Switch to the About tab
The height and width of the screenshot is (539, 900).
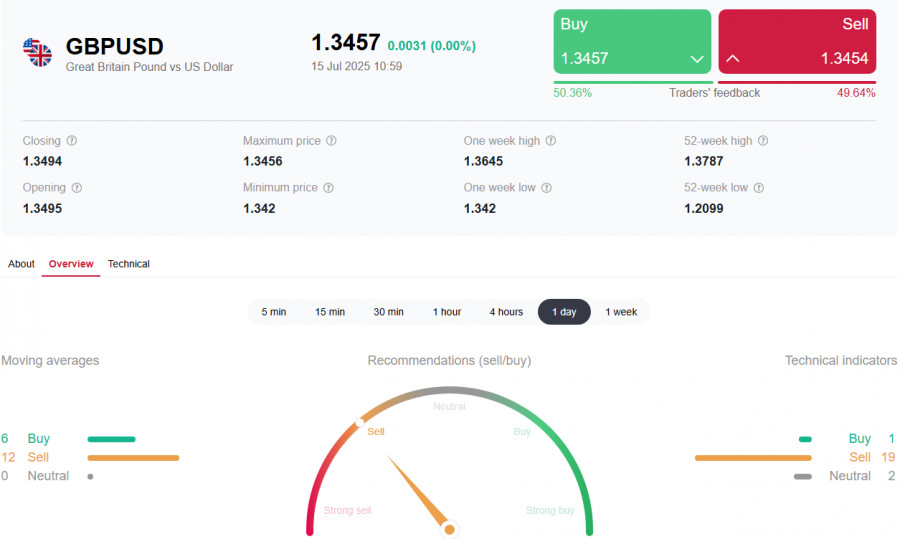pos(21,264)
